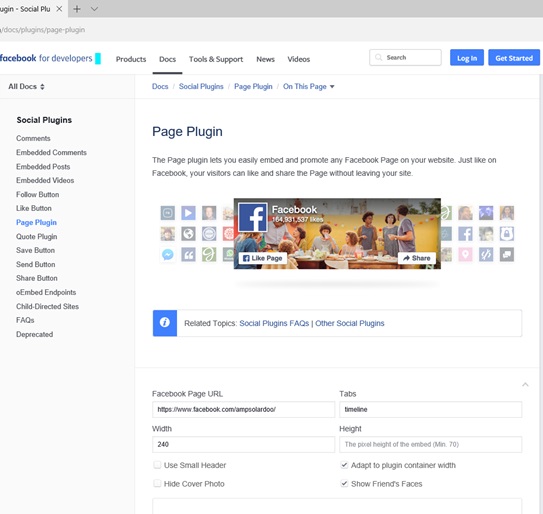543x514 pixels.
Task: Uncheck Adapt to plugin container width
Action: coord(344,465)
